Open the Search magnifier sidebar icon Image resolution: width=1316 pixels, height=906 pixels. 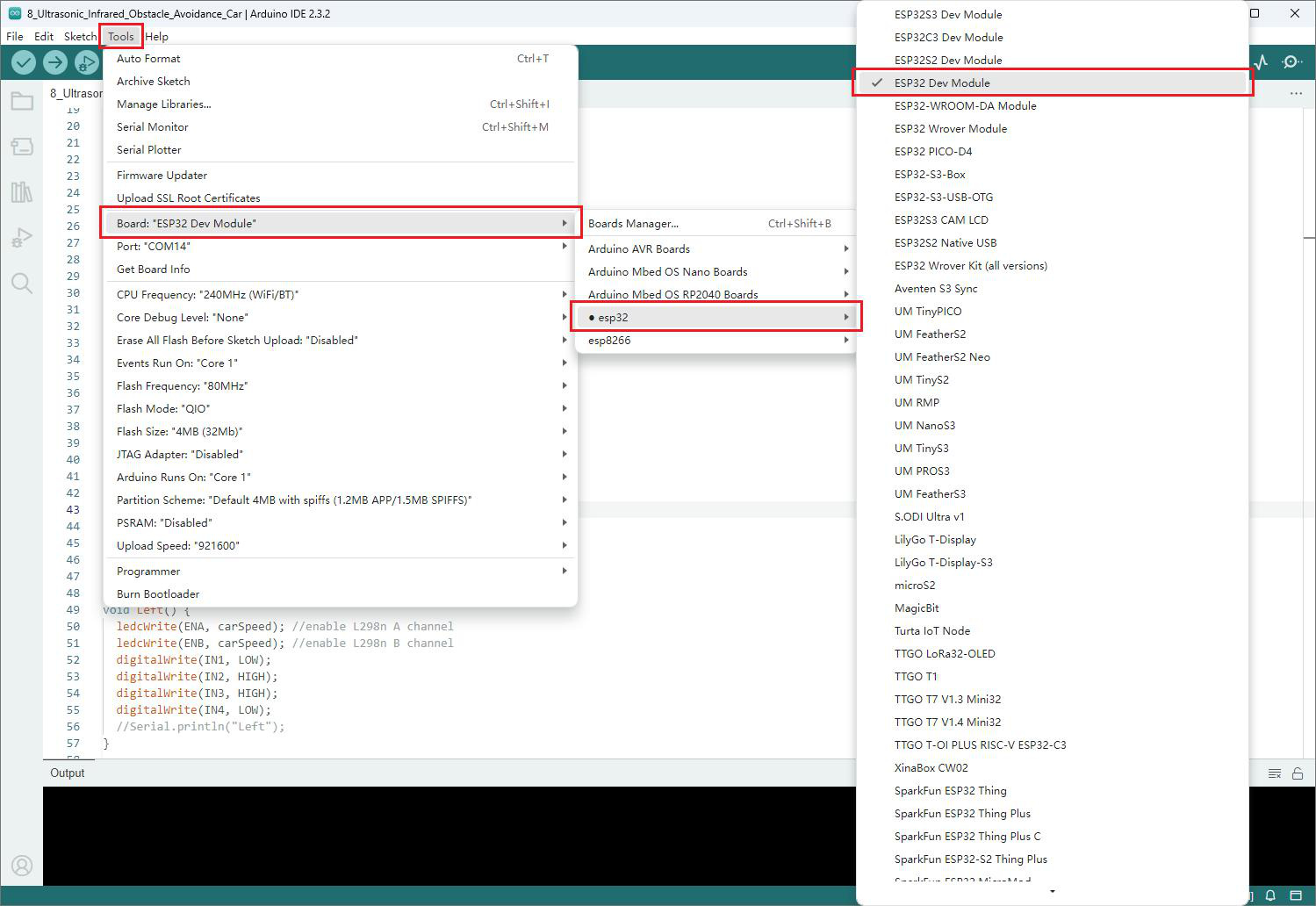[x=22, y=283]
